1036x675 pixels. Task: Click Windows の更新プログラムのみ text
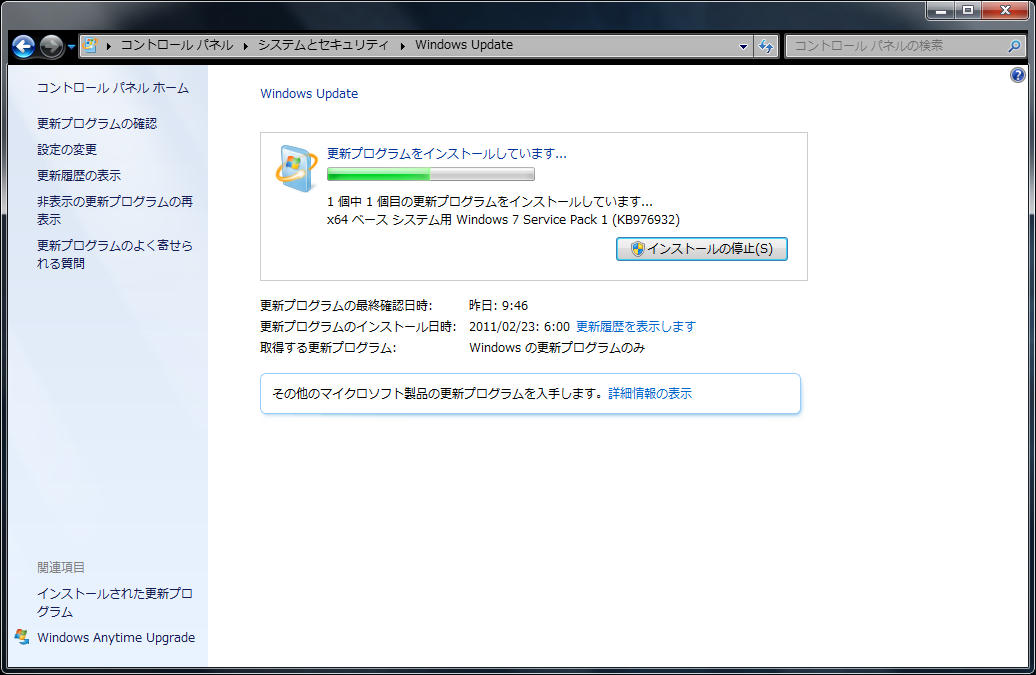(557, 348)
